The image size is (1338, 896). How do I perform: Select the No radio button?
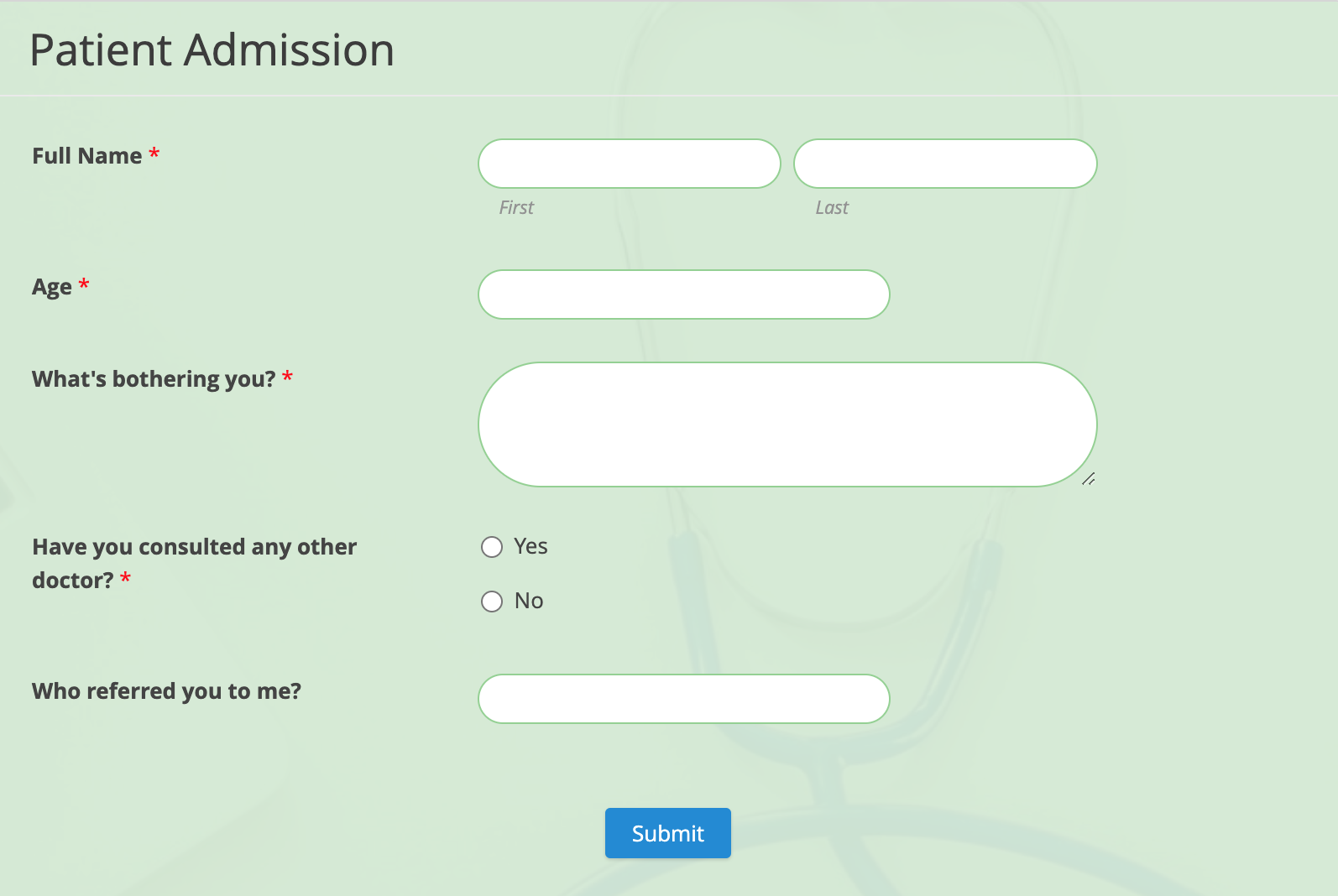coord(492,601)
